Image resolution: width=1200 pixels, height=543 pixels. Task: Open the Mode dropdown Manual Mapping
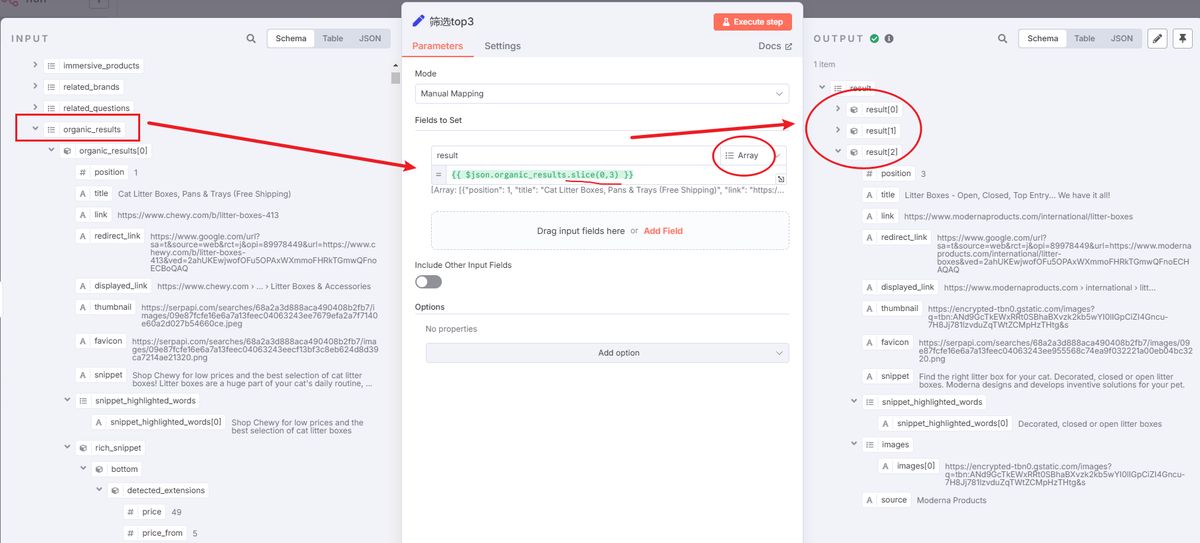(601, 94)
